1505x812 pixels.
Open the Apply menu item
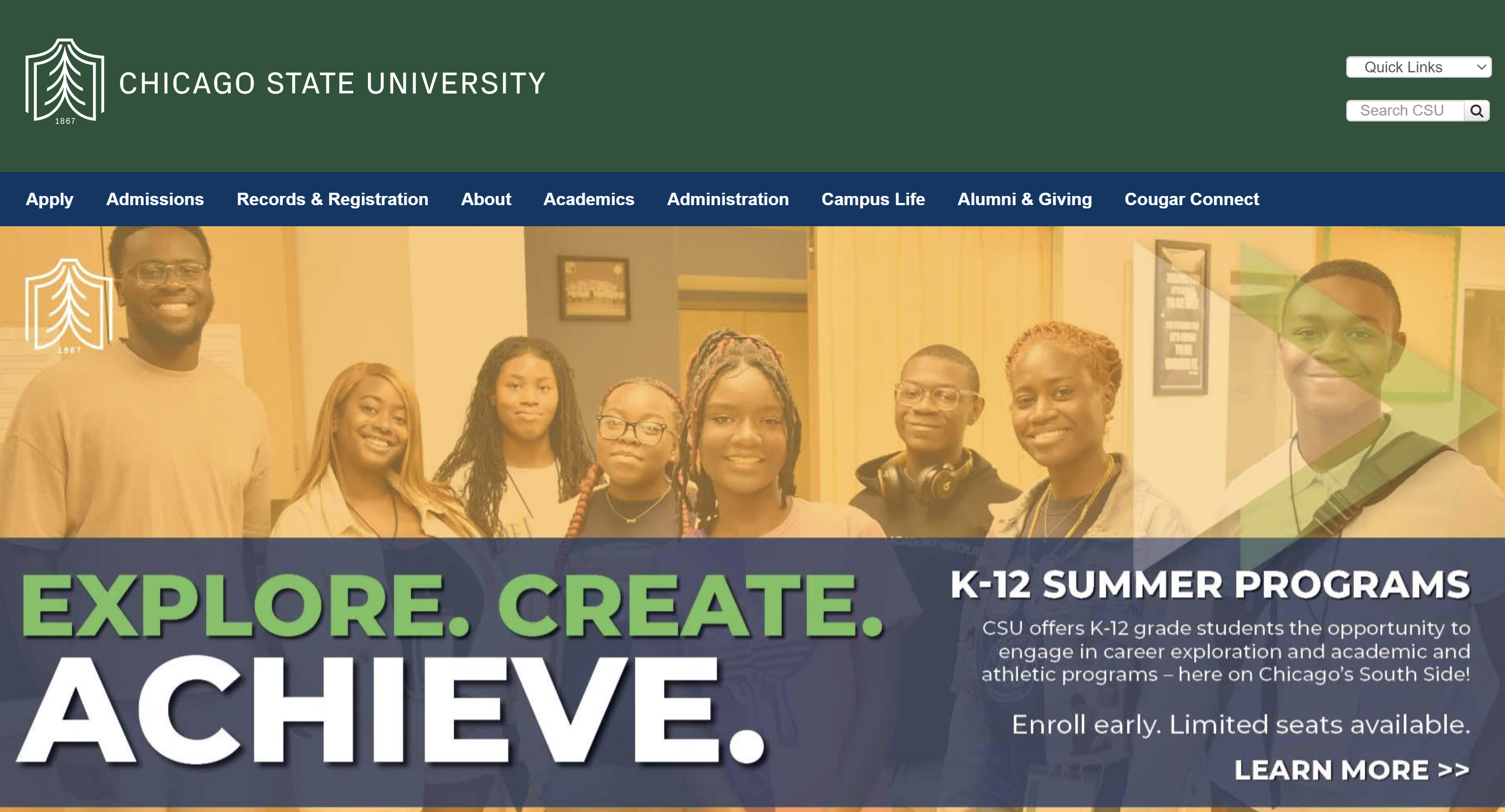tap(50, 199)
